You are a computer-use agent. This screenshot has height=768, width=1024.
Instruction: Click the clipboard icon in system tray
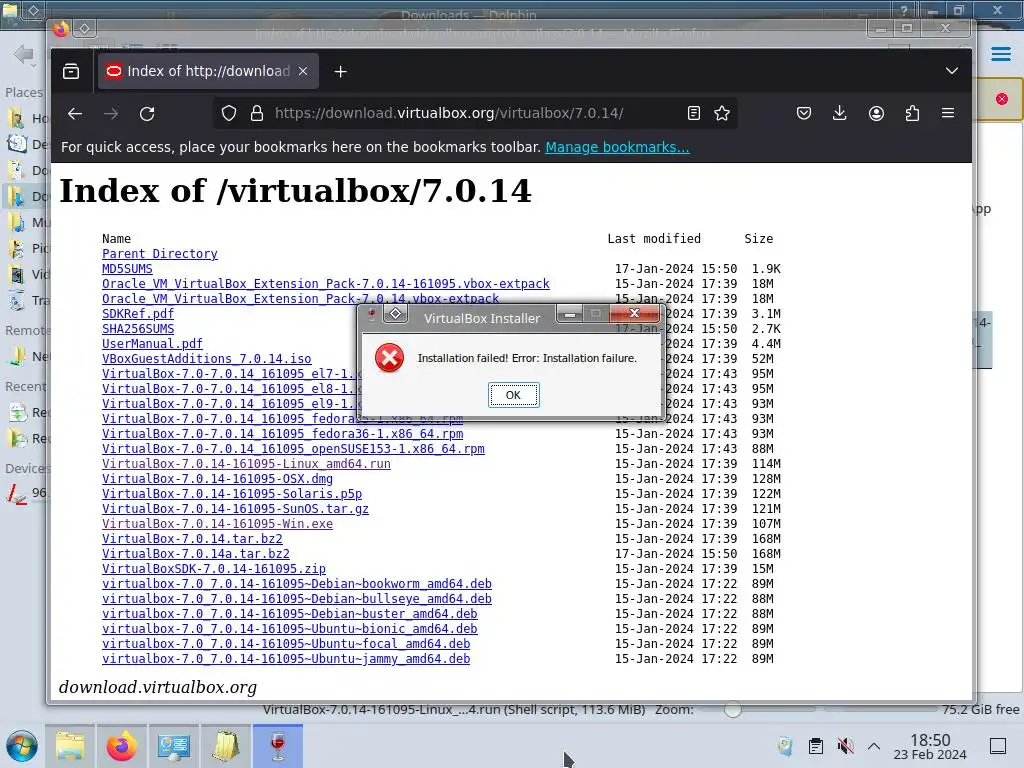tap(815, 746)
